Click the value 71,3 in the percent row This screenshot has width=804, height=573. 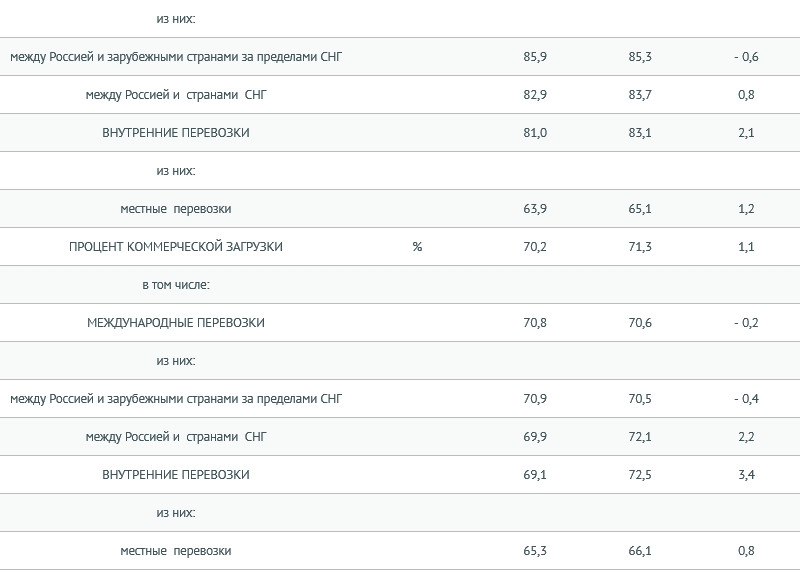pos(640,247)
